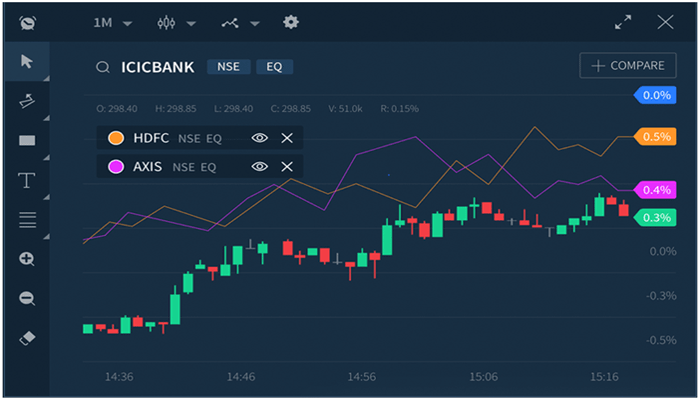Click the V: 51.0k volume value
The image size is (700, 400).
346,109
